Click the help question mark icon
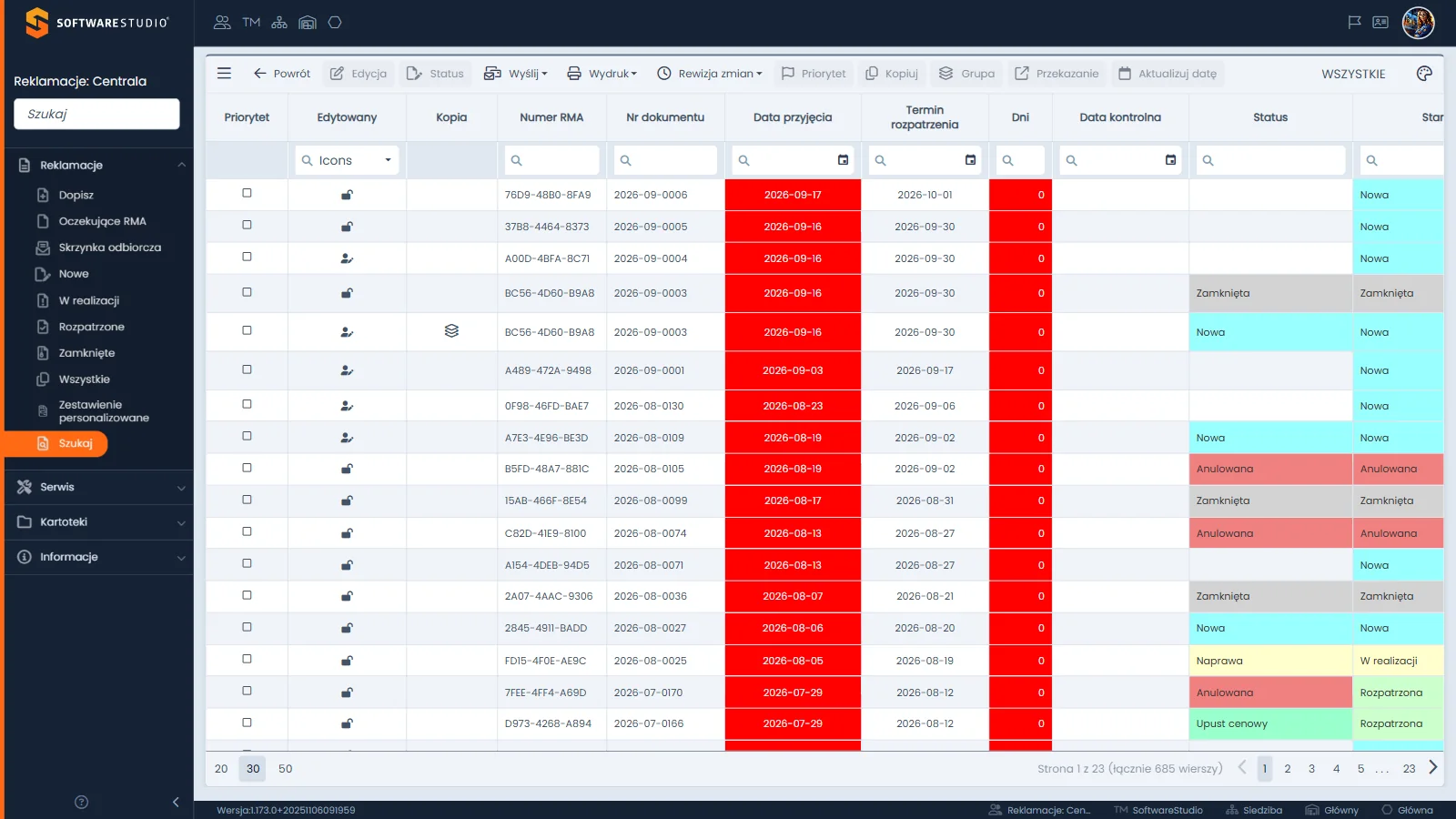 (x=81, y=802)
